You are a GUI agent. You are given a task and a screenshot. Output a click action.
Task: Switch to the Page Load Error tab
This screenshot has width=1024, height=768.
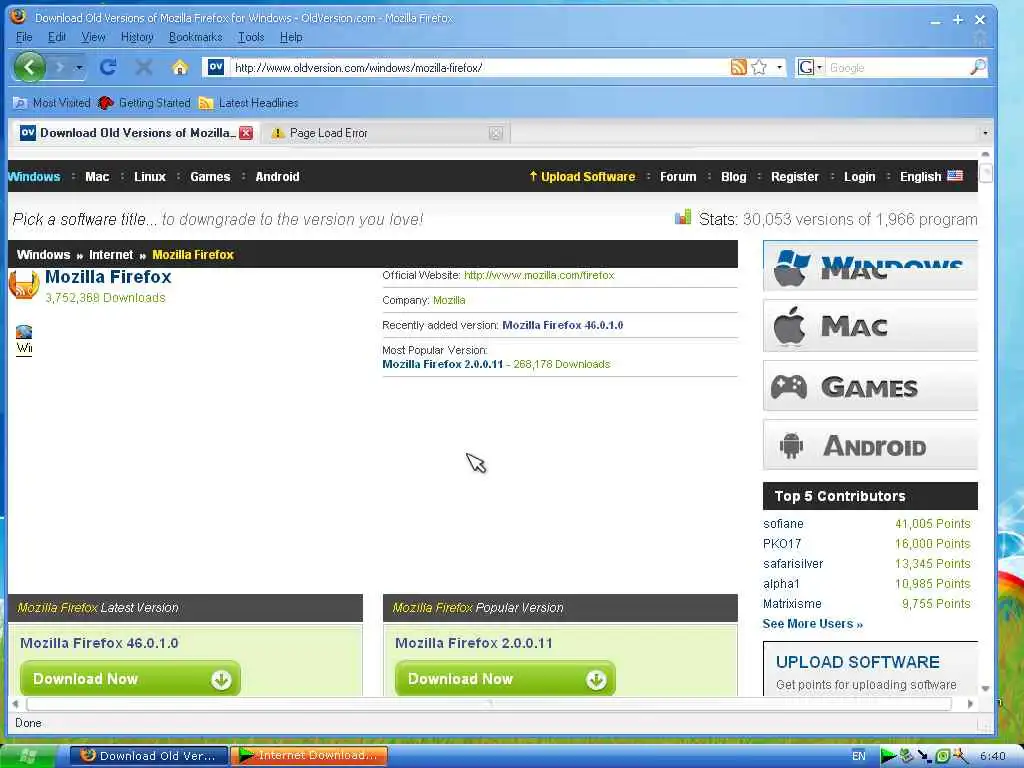tap(385, 133)
